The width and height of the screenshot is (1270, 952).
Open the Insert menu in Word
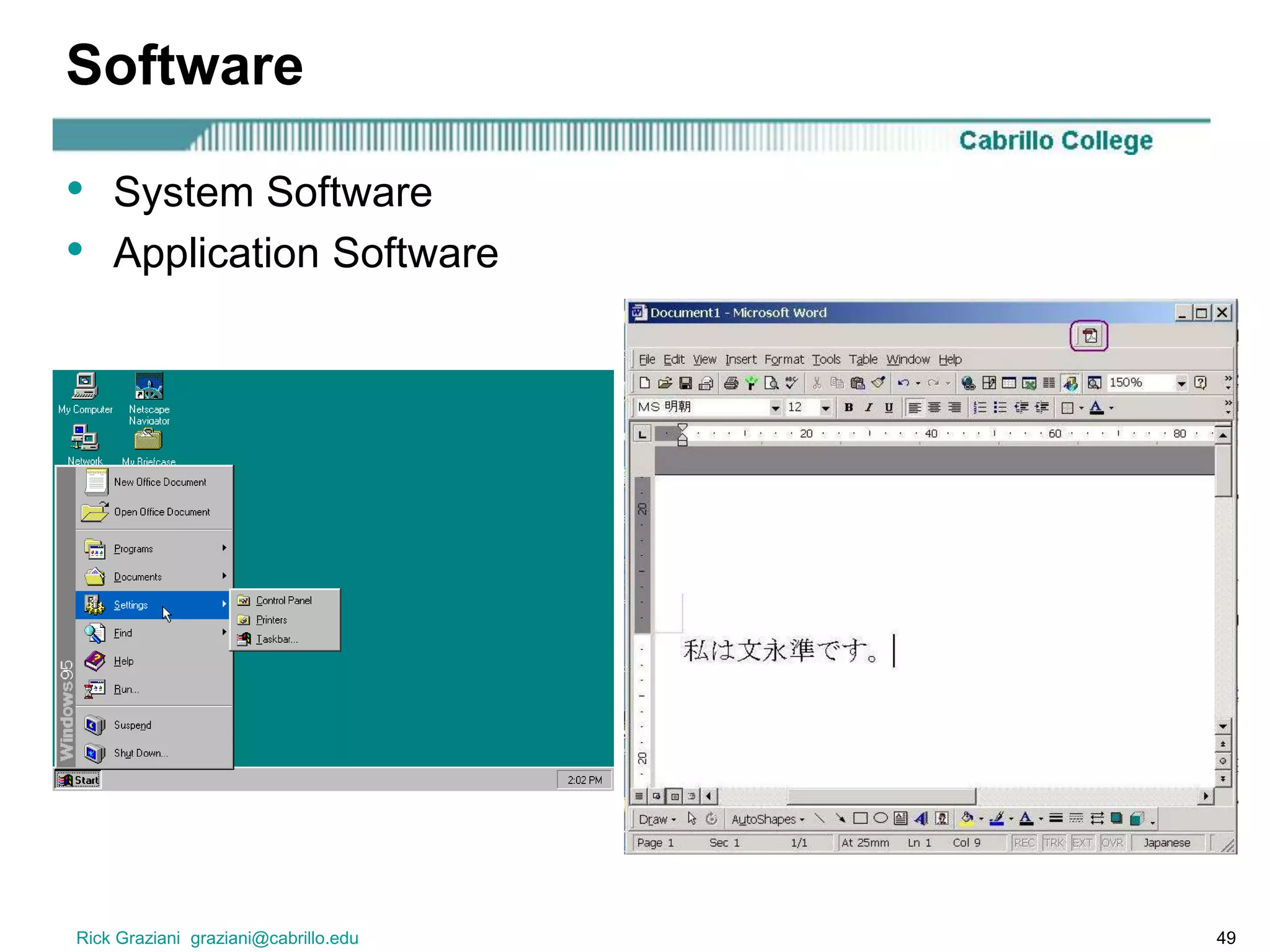click(x=741, y=359)
